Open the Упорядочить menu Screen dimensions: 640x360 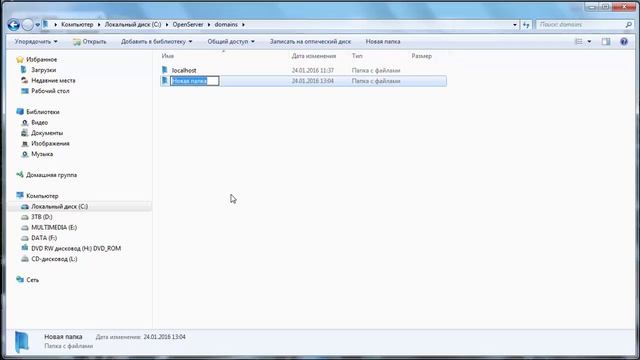click(36, 42)
